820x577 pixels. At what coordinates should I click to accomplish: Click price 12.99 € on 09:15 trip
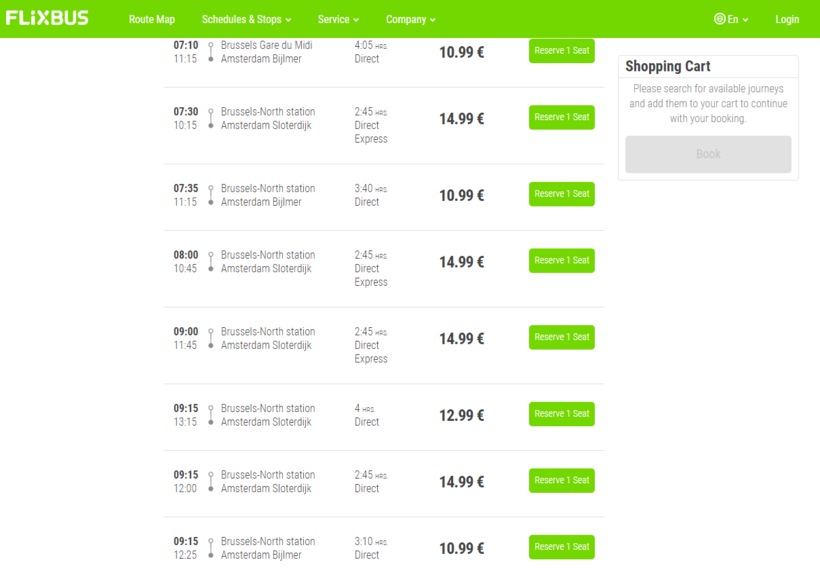462,415
